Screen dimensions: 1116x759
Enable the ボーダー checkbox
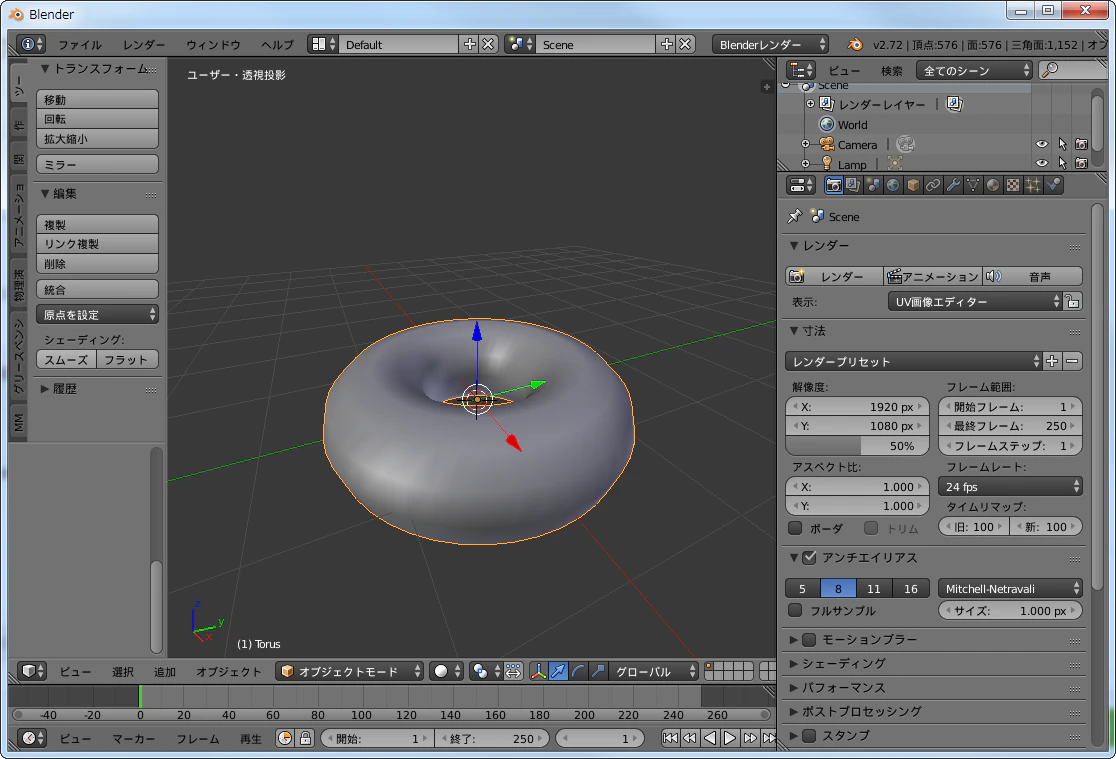tap(796, 528)
